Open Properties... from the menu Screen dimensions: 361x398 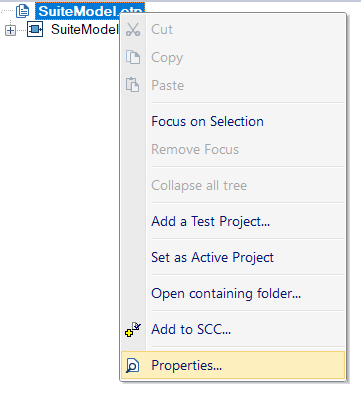pyautogui.click(x=233, y=365)
